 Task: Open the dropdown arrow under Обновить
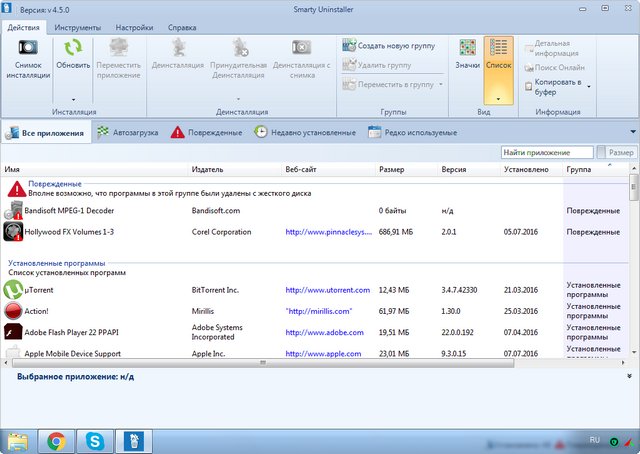click(x=72, y=99)
